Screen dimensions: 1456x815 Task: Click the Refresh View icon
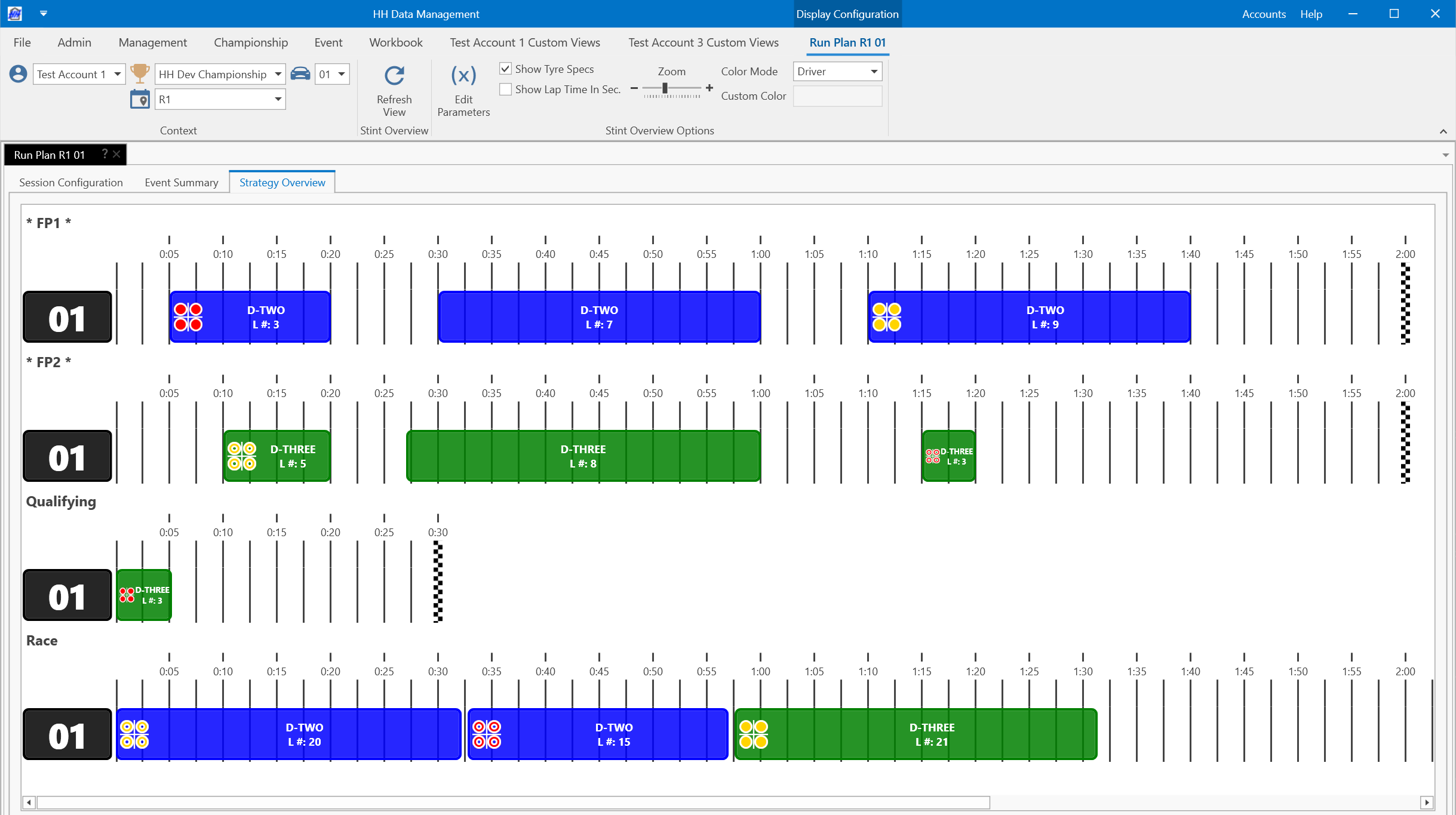point(394,76)
